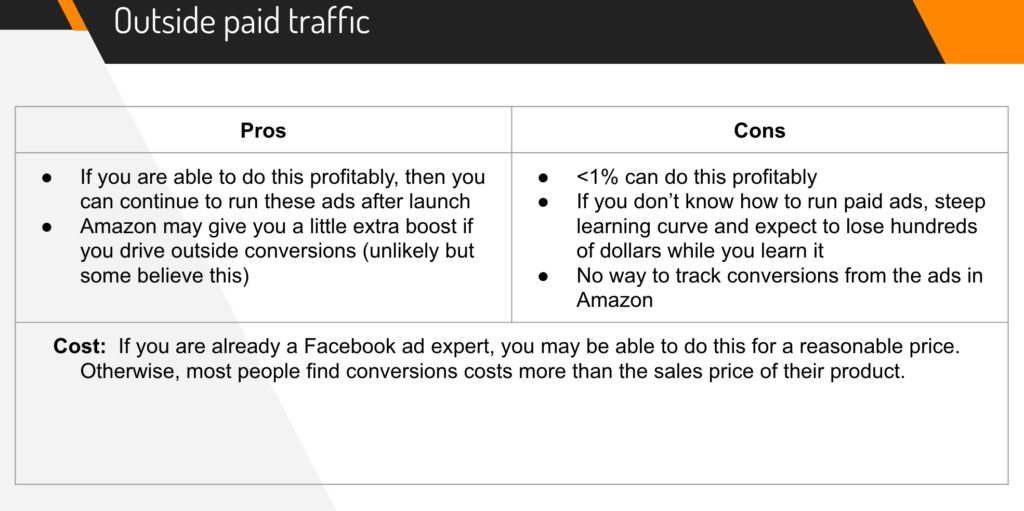Select the 'Cons' column header
This screenshot has height=511, width=1024.
pyautogui.click(x=760, y=131)
